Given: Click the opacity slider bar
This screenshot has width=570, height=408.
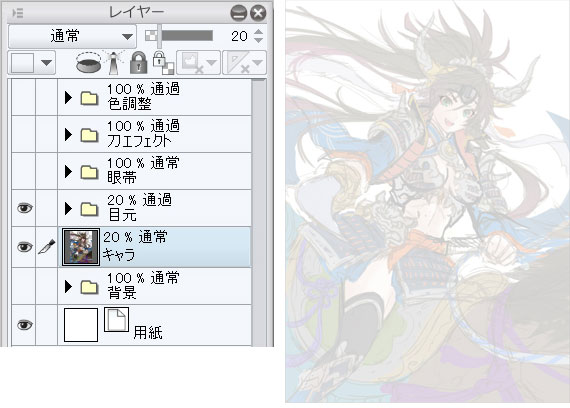Looking at the screenshot, I should click(x=186, y=36).
